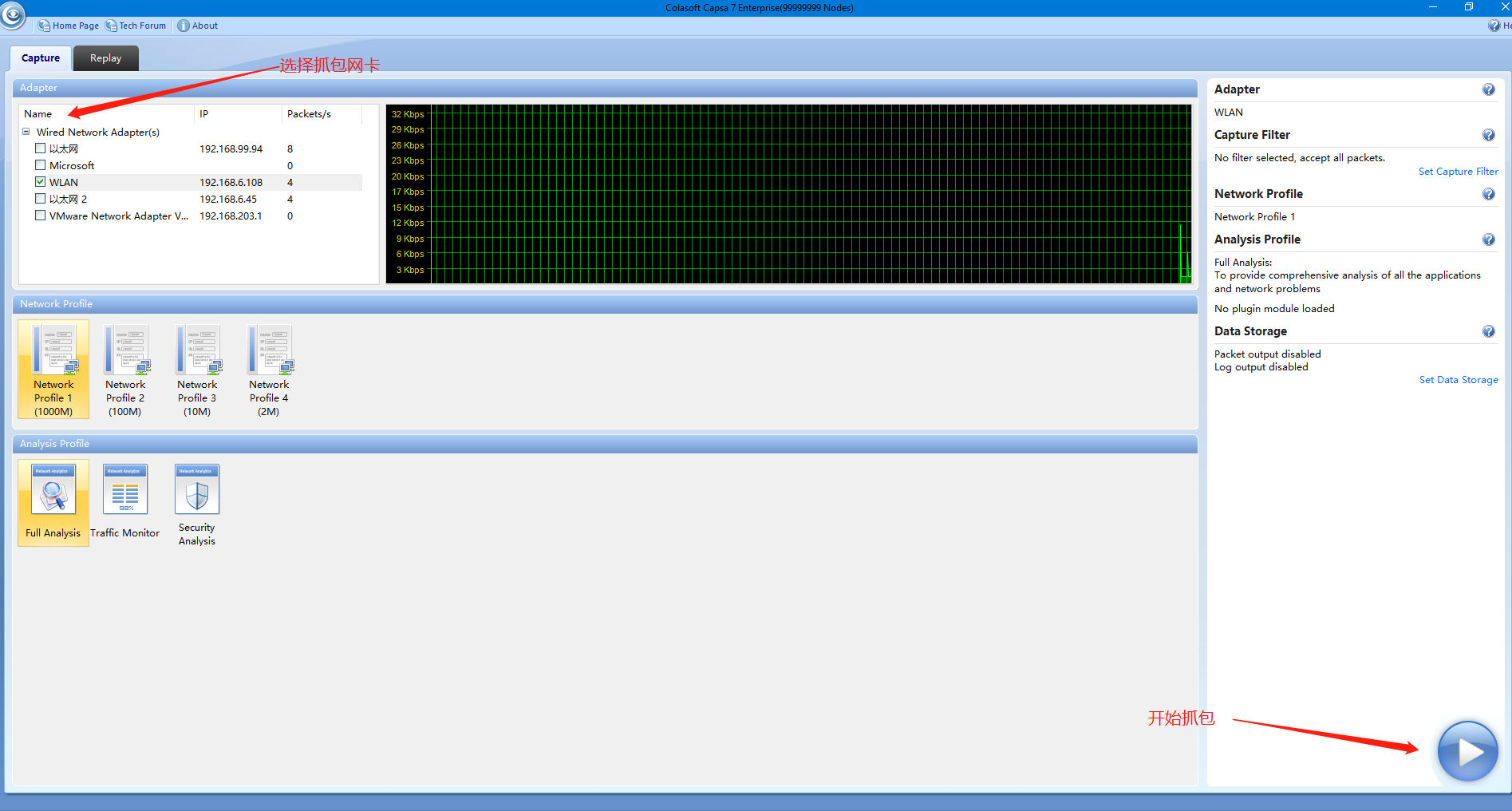The width and height of the screenshot is (1512, 811).
Task: Click the 32 Kbps traffic graph scale
Action: point(407,114)
